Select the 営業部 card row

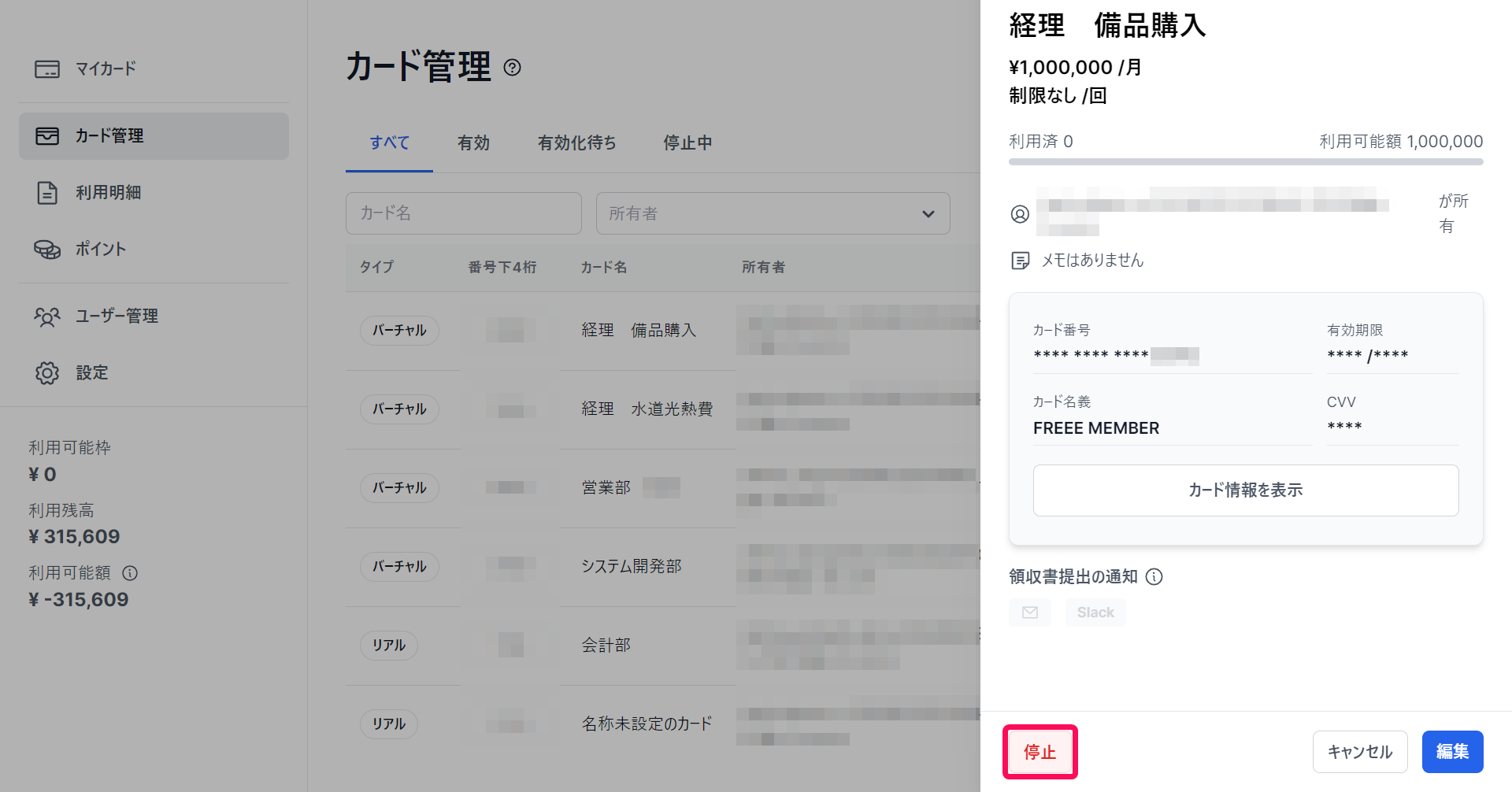[663, 488]
